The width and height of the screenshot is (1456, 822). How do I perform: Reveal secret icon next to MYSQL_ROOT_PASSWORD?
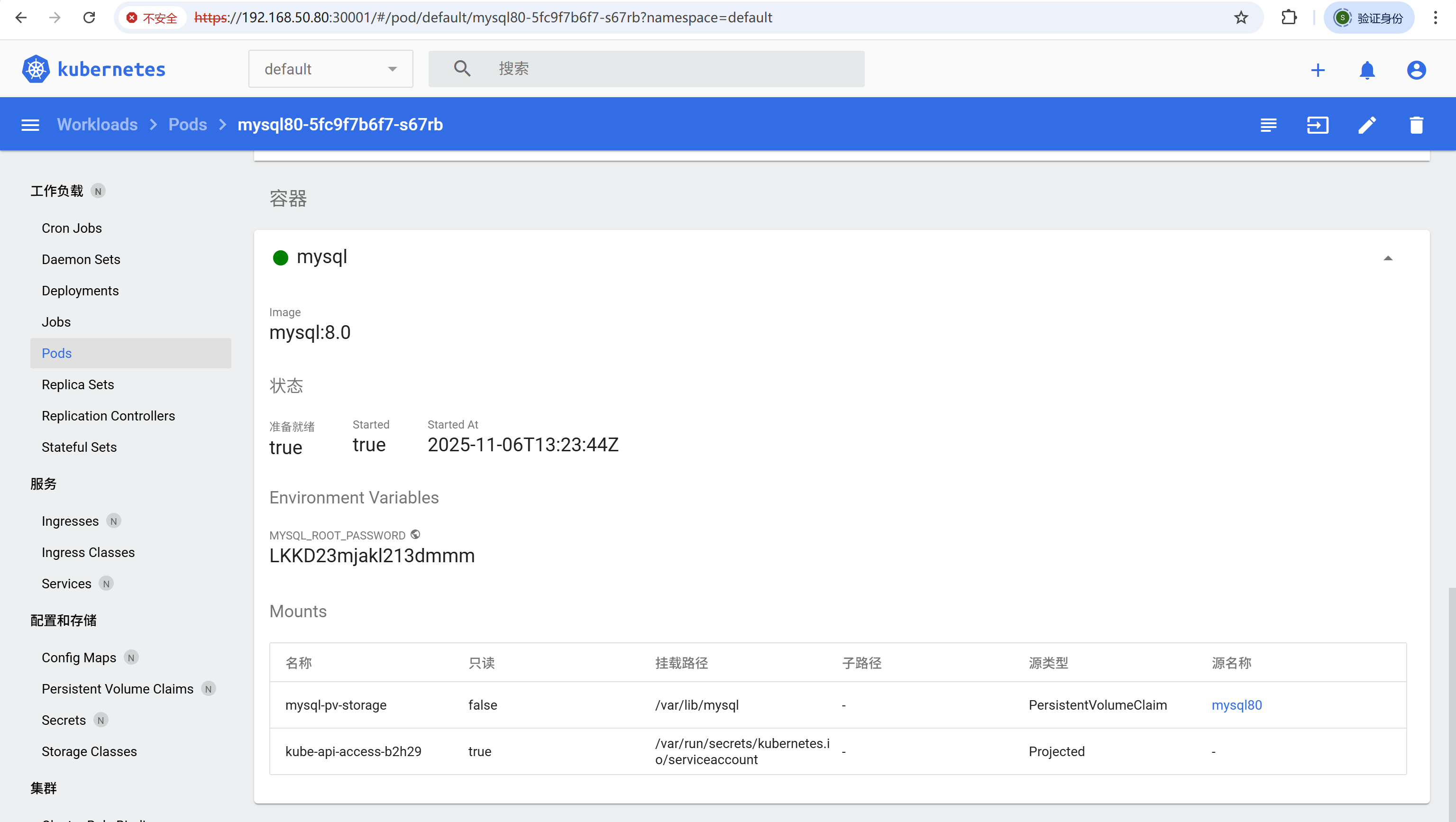tap(415, 534)
